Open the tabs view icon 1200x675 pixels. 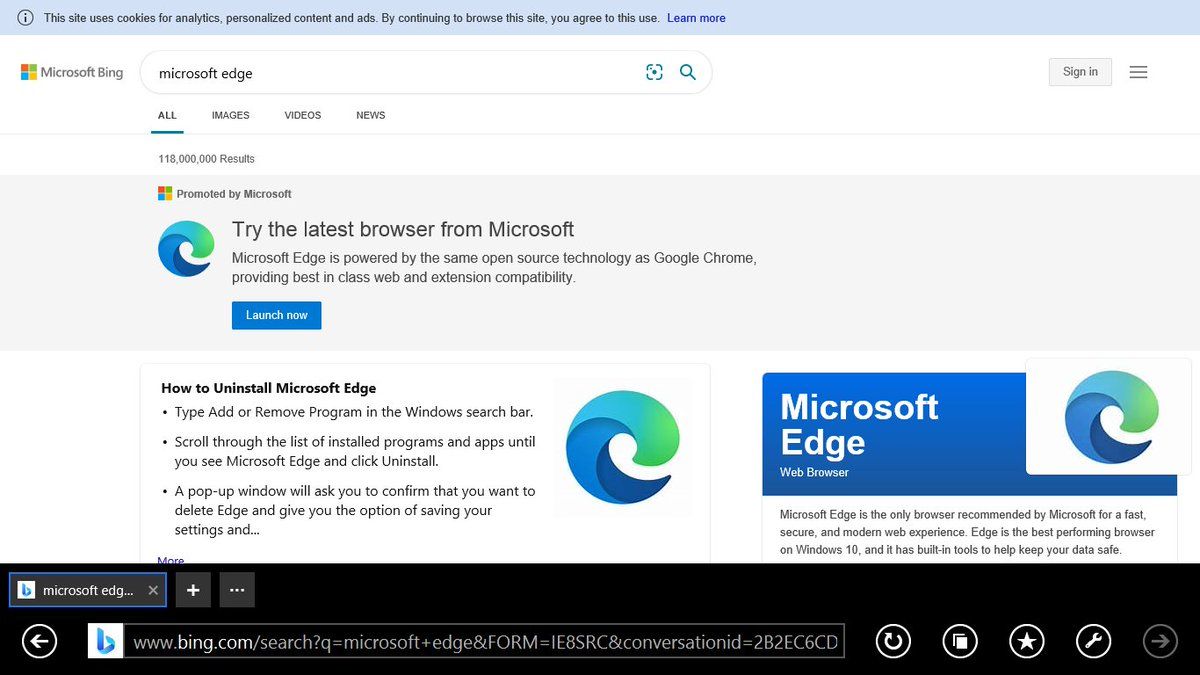coord(959,642)
